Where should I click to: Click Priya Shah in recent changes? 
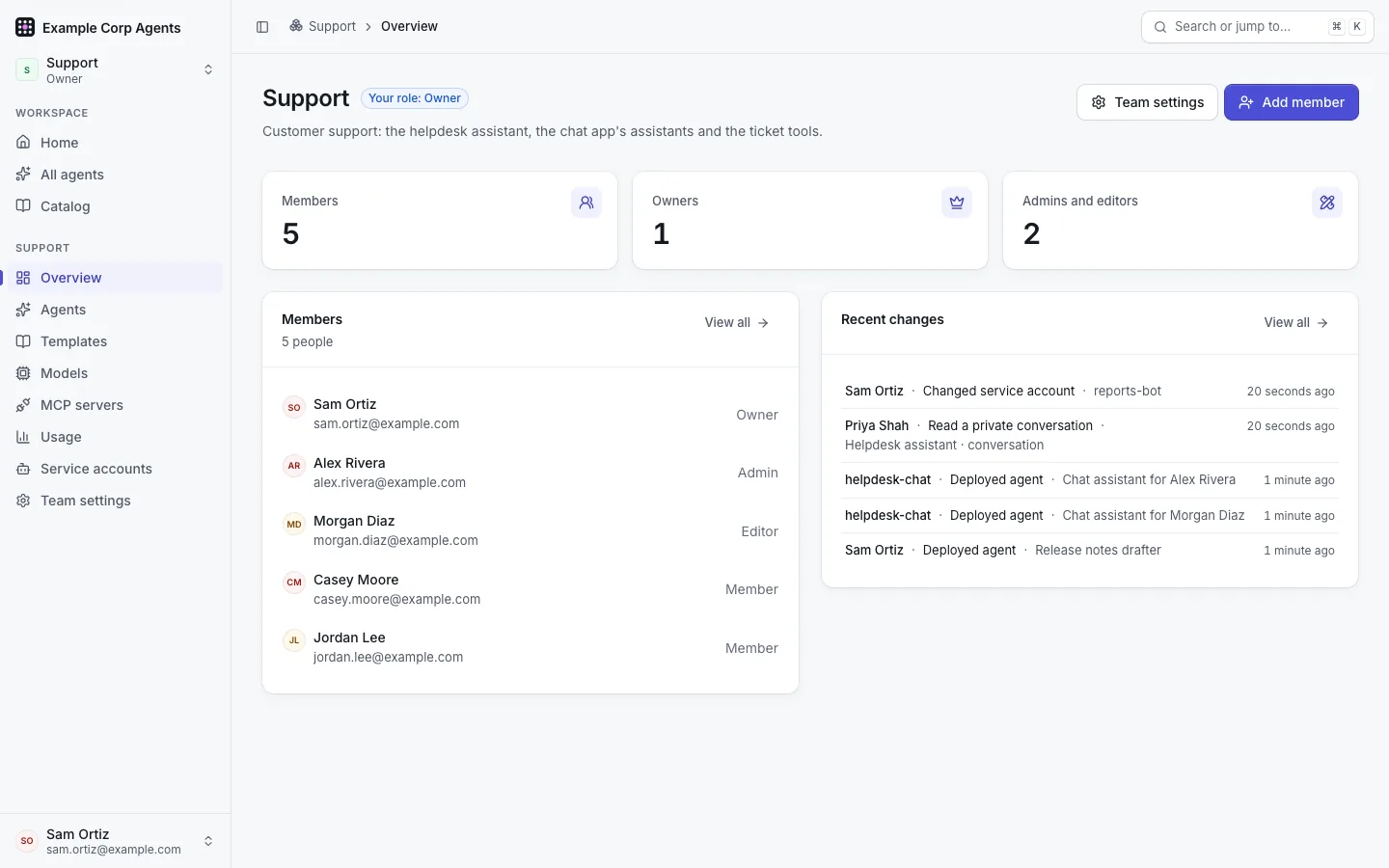pyautogui.click(x=877, y=426)
